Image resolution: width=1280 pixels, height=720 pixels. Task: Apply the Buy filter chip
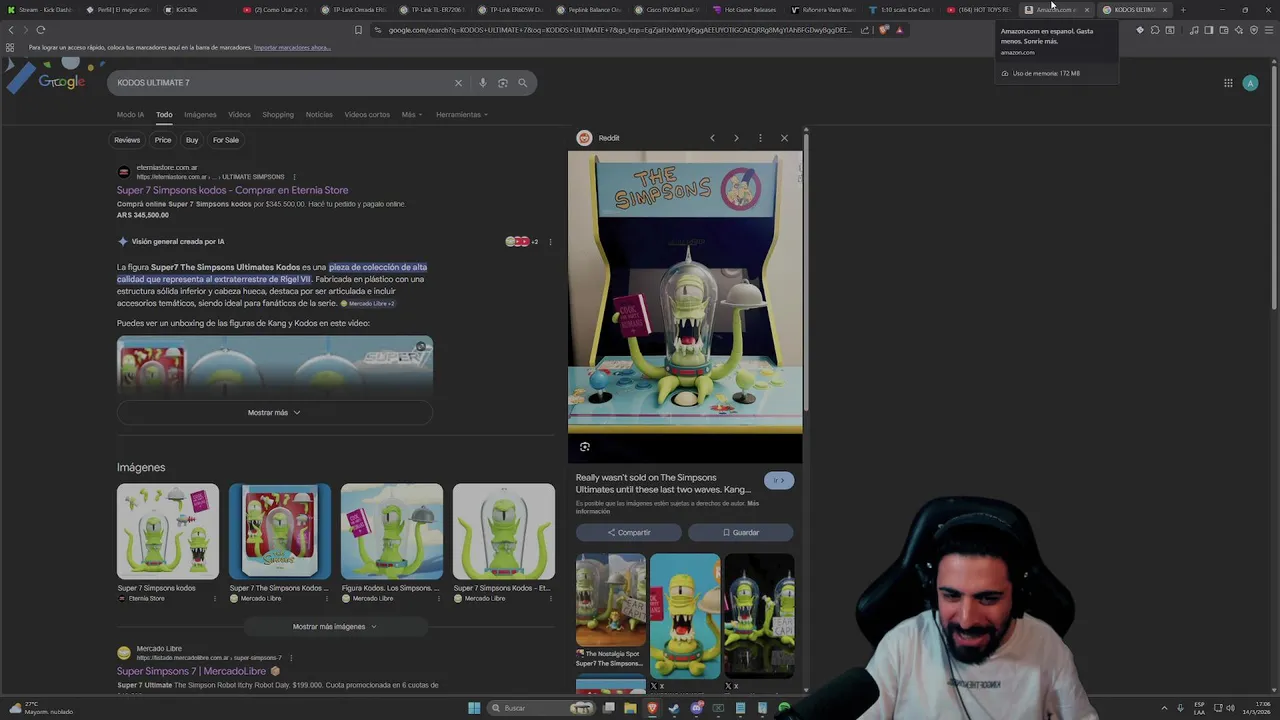click(x=192, y=140)
